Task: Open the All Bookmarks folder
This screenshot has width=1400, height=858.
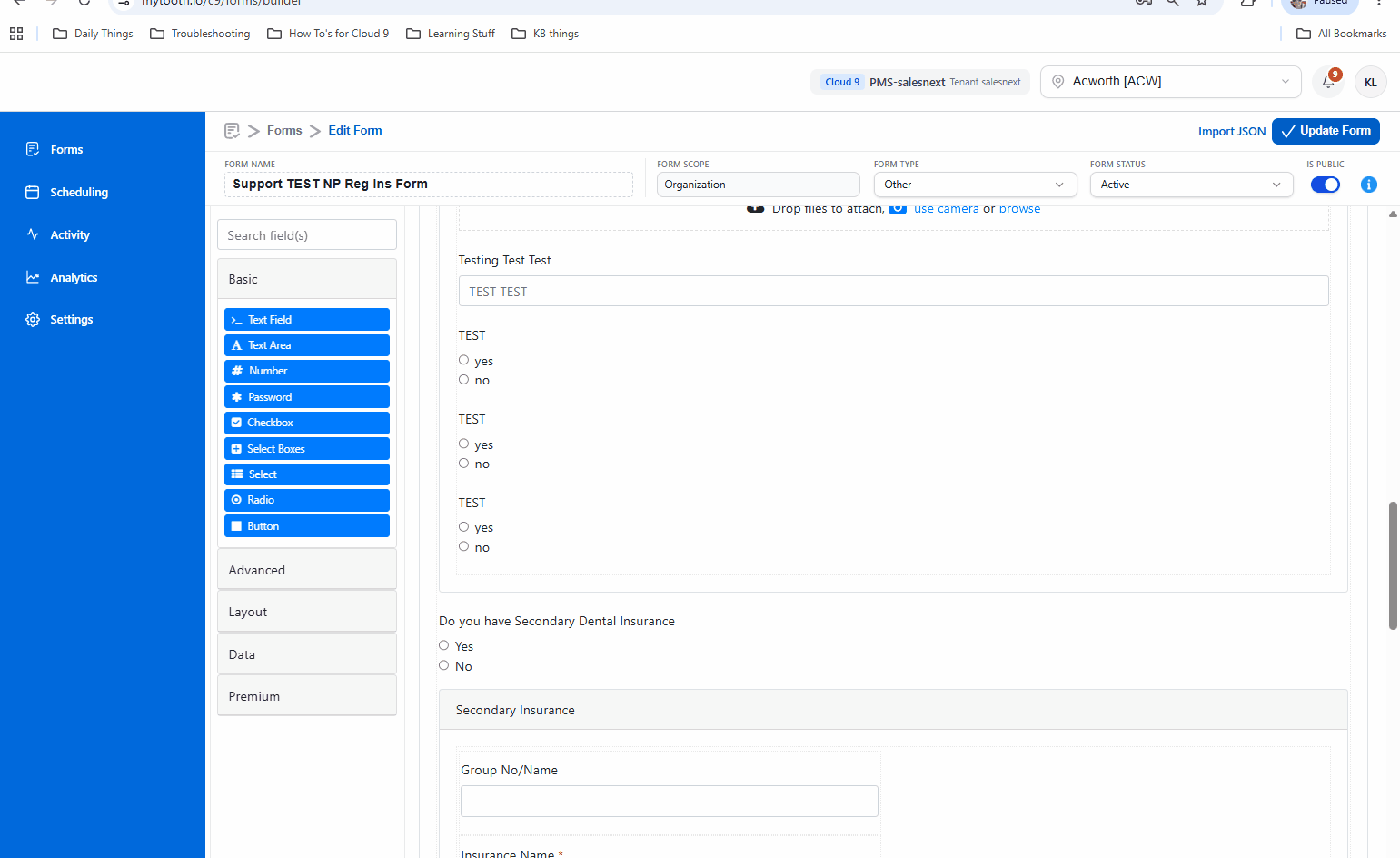Action: 1342,34
